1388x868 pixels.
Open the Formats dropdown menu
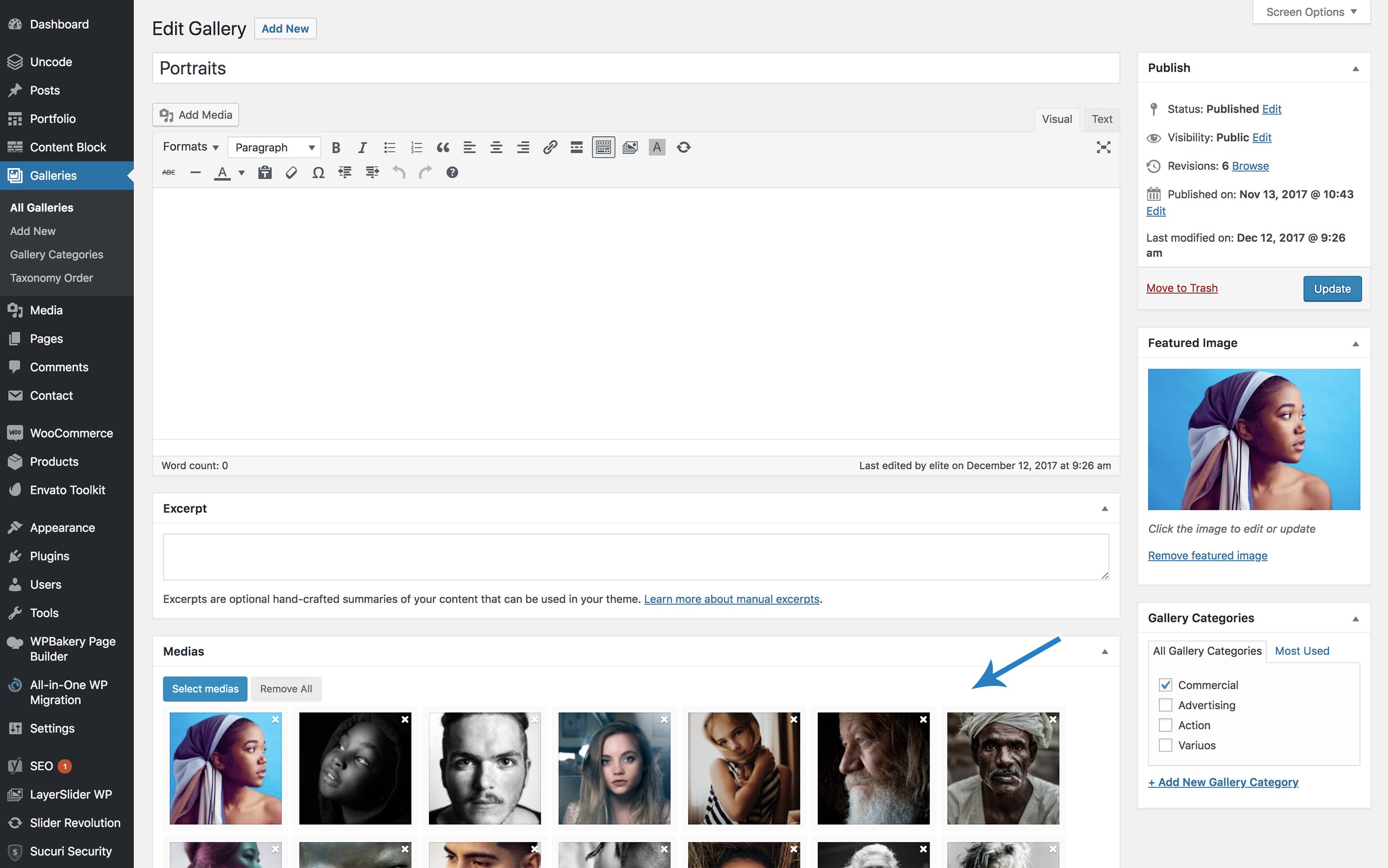point(190,147)
